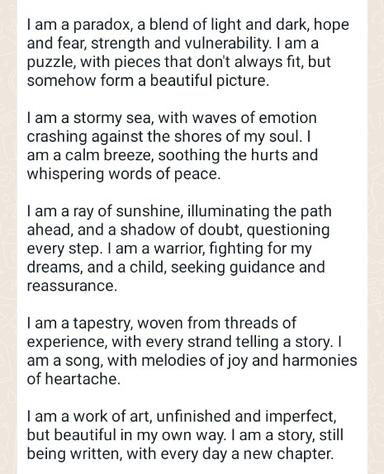Click the line "whispering words of peace."
The image size is (384, 474).
124,174
